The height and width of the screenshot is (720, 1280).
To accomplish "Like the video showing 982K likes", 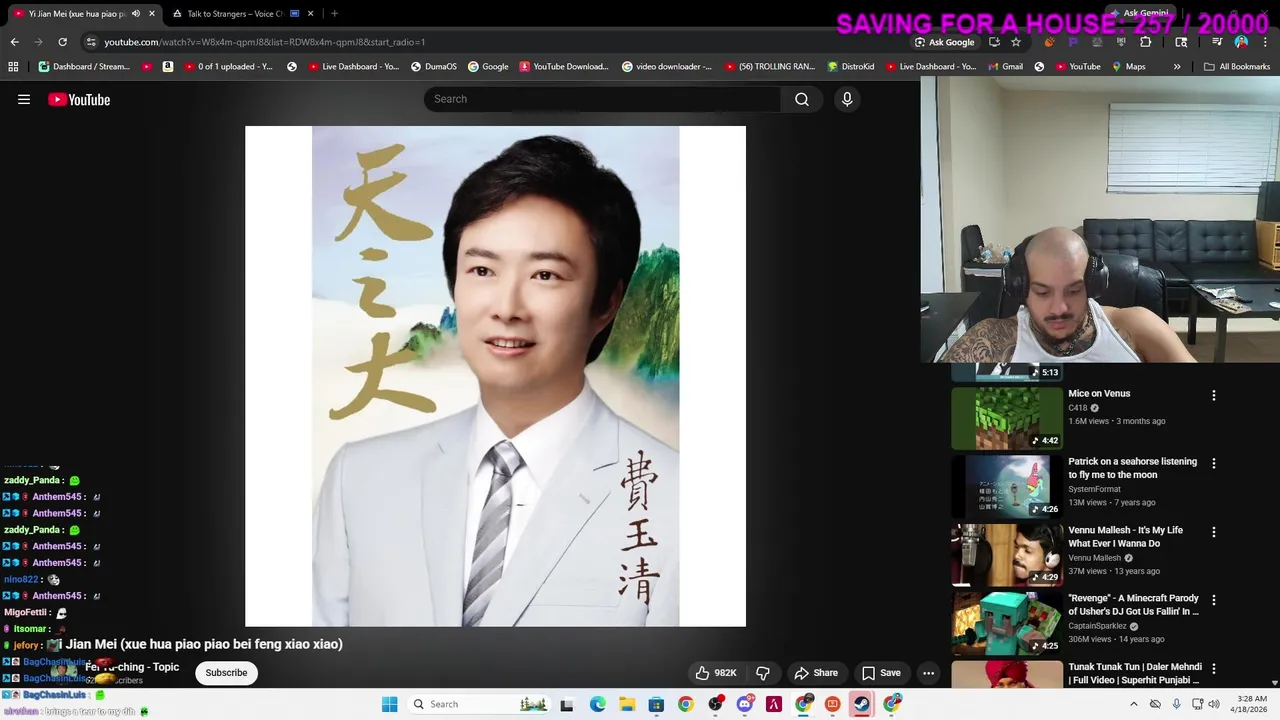I will (x=716, y=673).
